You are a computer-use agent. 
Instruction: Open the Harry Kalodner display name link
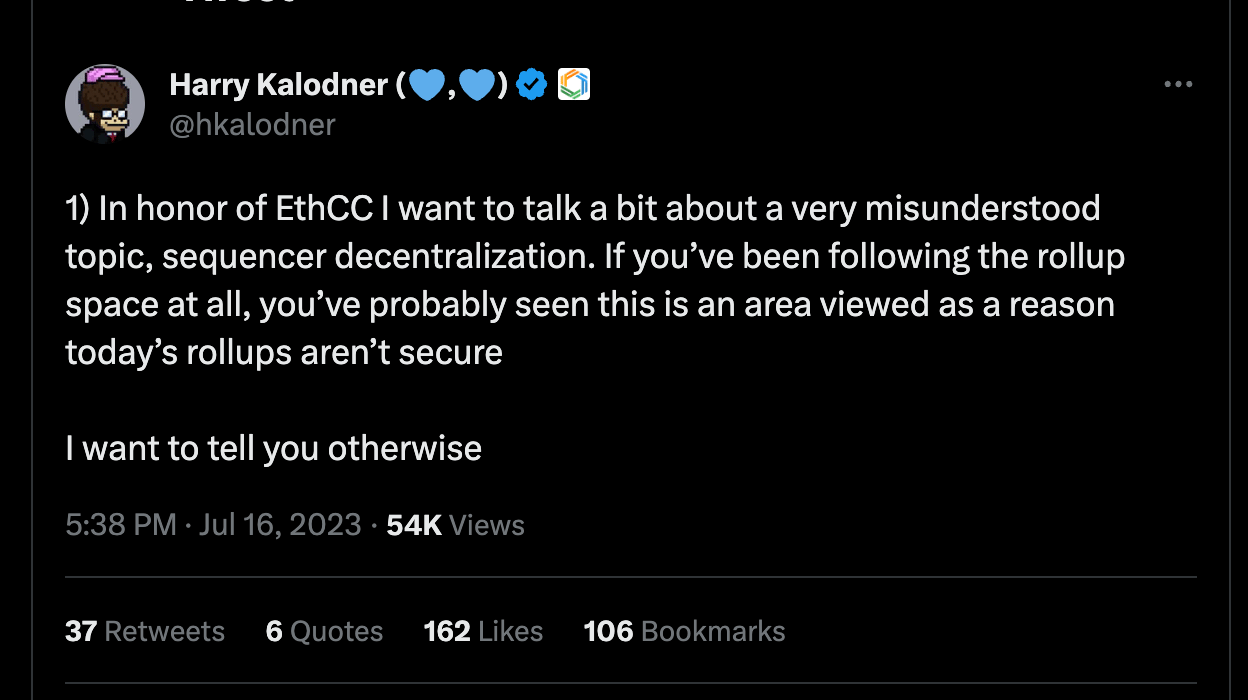279,85
